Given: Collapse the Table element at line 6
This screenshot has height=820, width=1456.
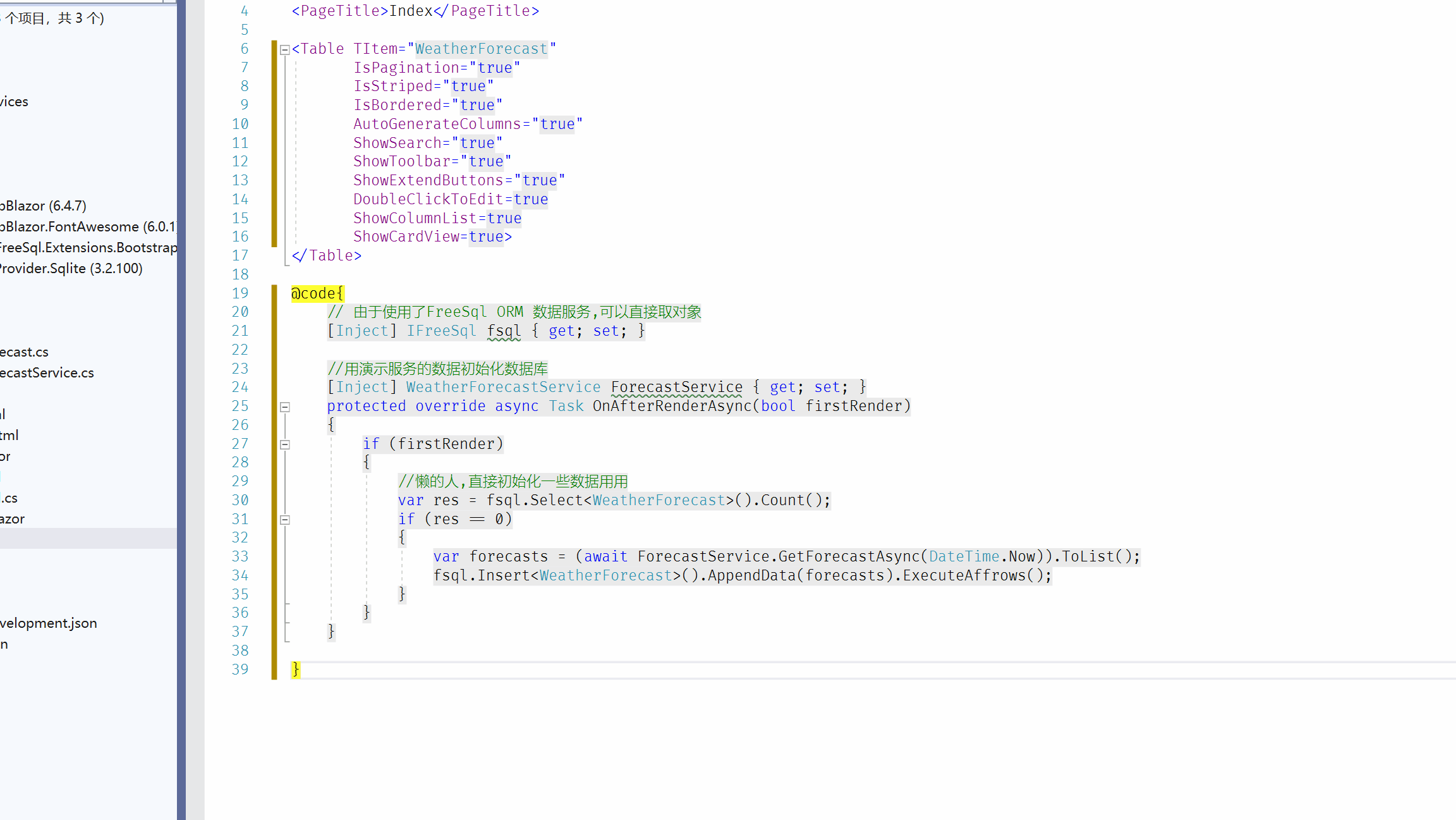Looking at the screenshot, I should pos(285,49).
